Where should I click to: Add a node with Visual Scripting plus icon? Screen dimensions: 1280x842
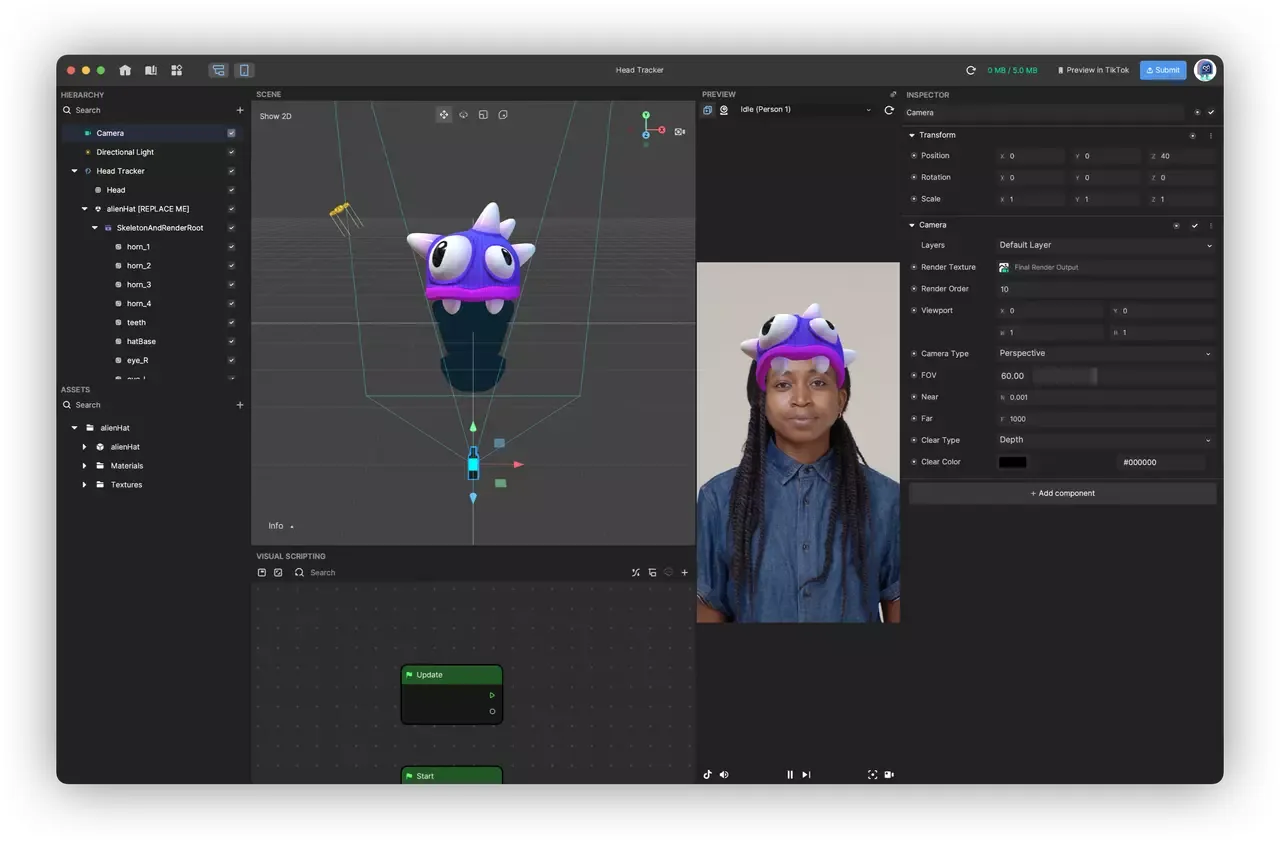pos(684,573)
